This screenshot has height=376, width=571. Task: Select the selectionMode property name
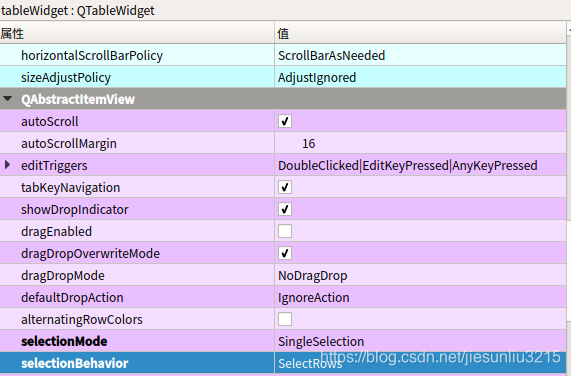[x=64, y=341]
